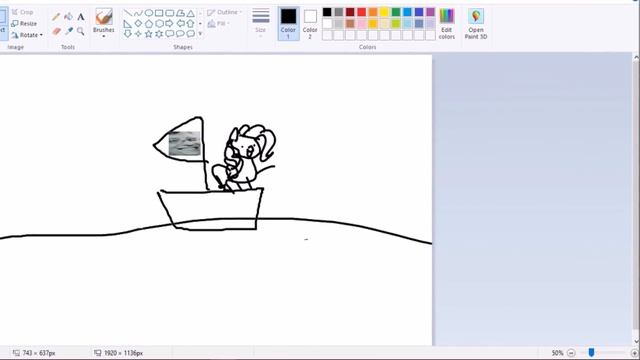This screenshot has height=360, width=640.
Task: Click Edit colors
Action: [447, 24]
